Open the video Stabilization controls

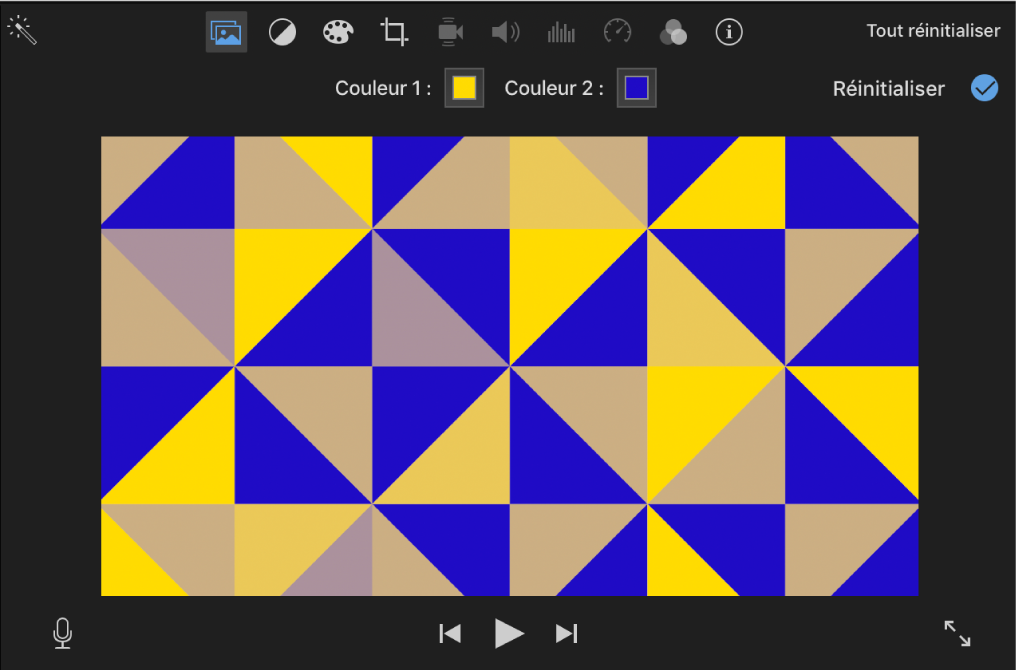pyautogui.click(x=449, y=31)
